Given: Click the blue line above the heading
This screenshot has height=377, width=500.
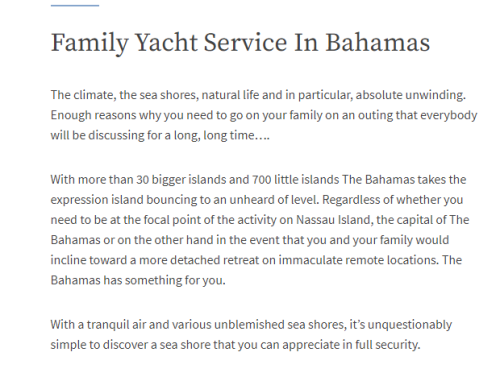Looking at the screenshot, I should pos(75,5).
